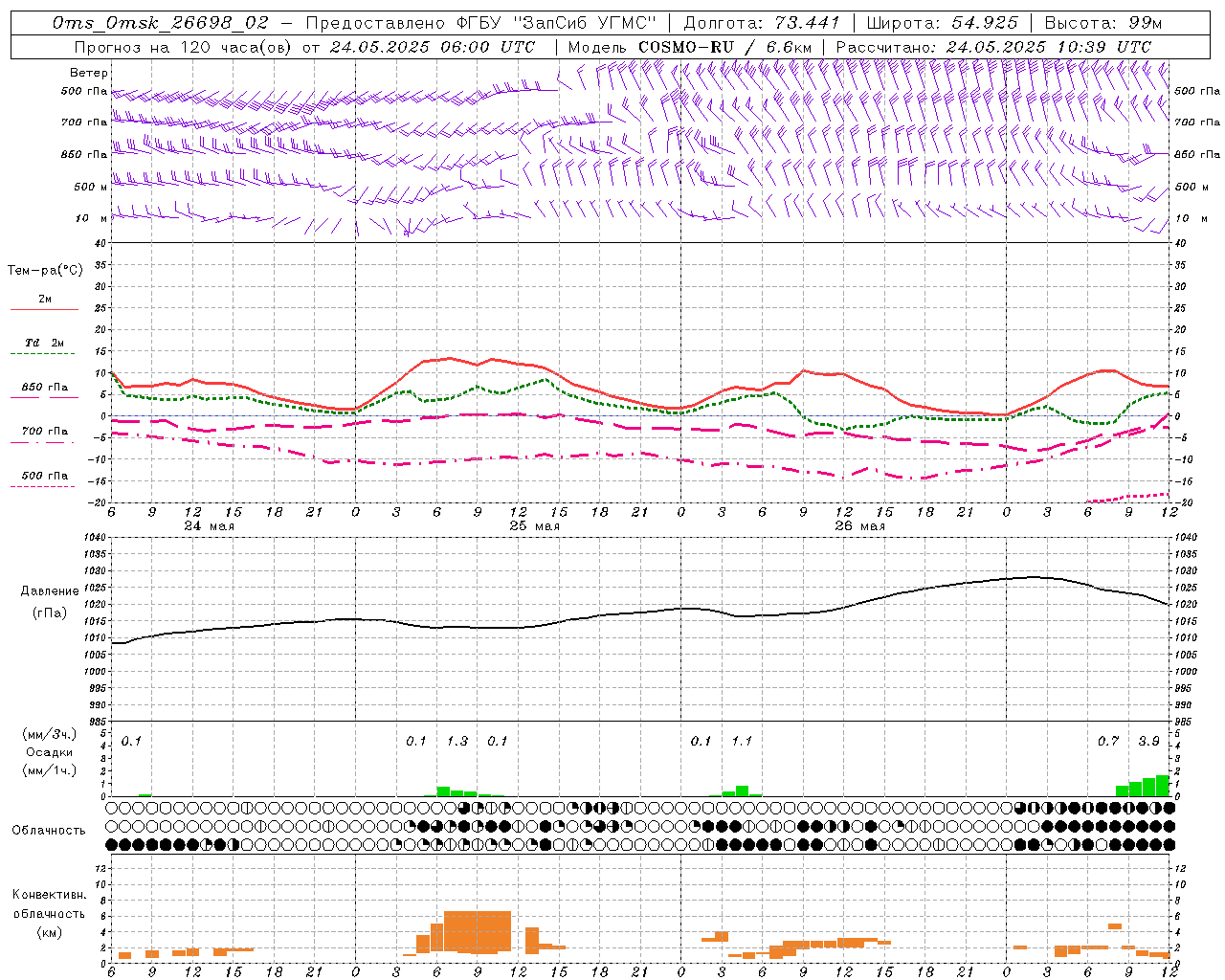The height and width of the screenshot is (980, 1225).
Task: Click the 26 мая date label
Action: tap(859, 526)
